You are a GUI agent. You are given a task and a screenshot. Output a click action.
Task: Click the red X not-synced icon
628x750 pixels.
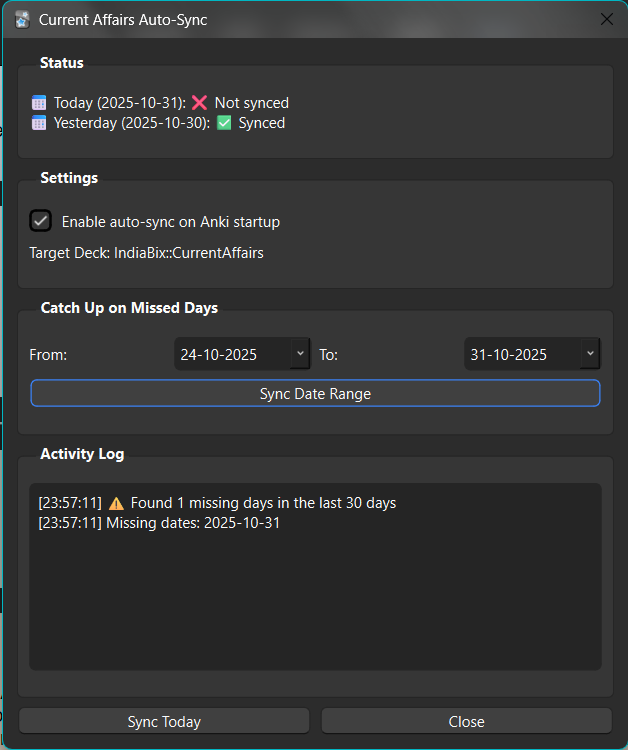click(199, 103)
